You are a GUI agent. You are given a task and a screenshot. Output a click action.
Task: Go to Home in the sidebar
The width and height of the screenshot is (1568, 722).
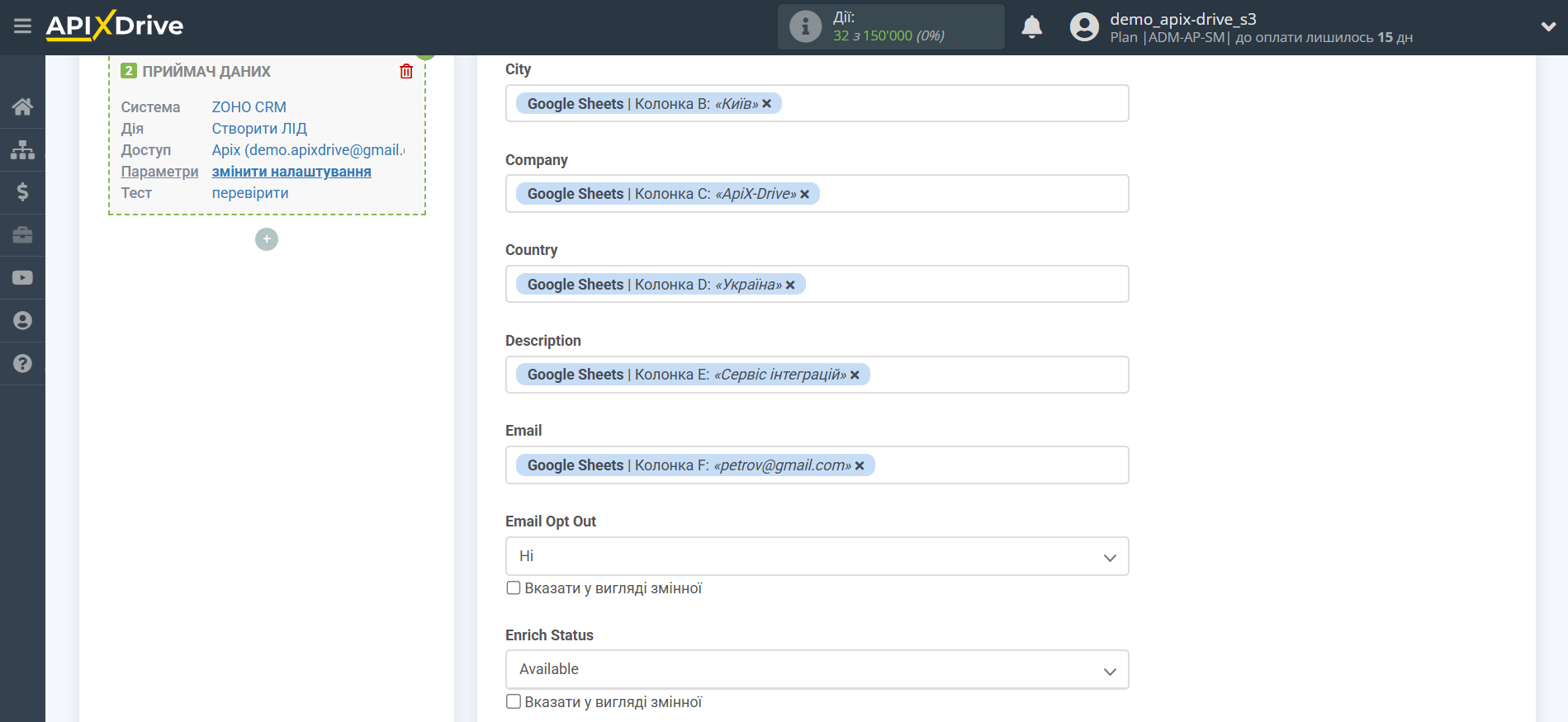[22, 106]
